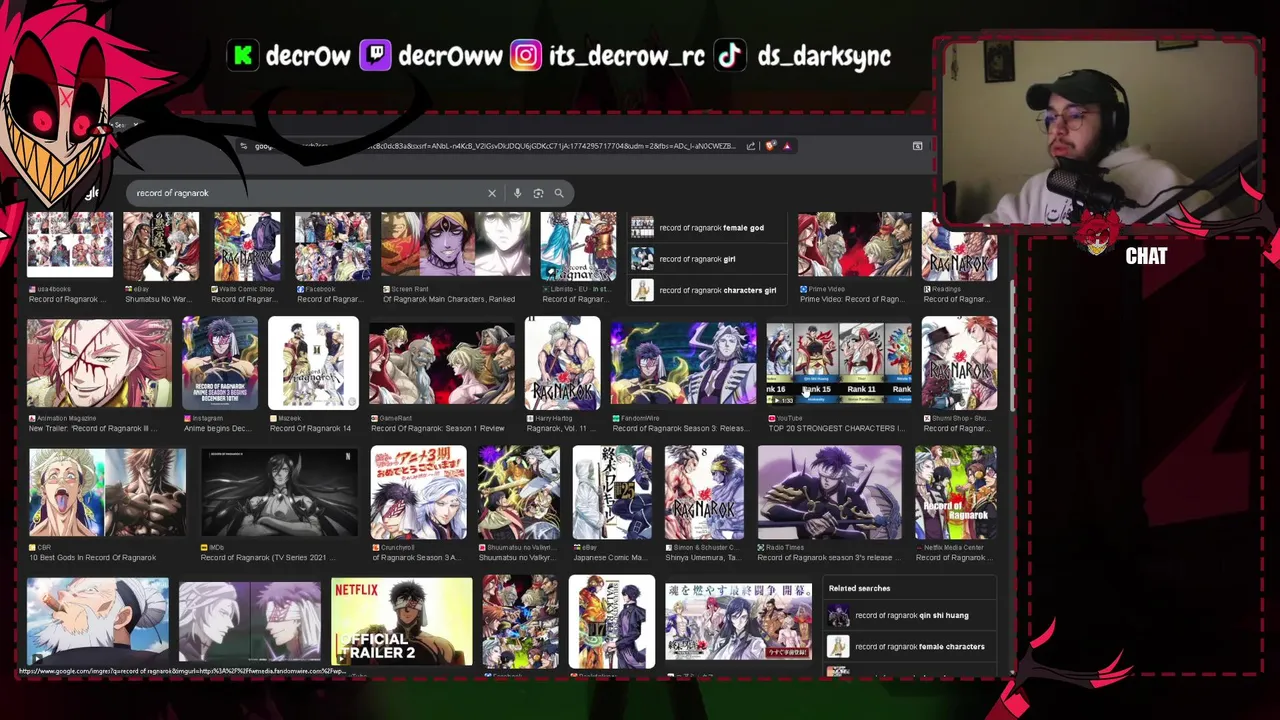
Task: Click the 10 Best Gods In Record Of Ragnarok caption
Action: 92,557
